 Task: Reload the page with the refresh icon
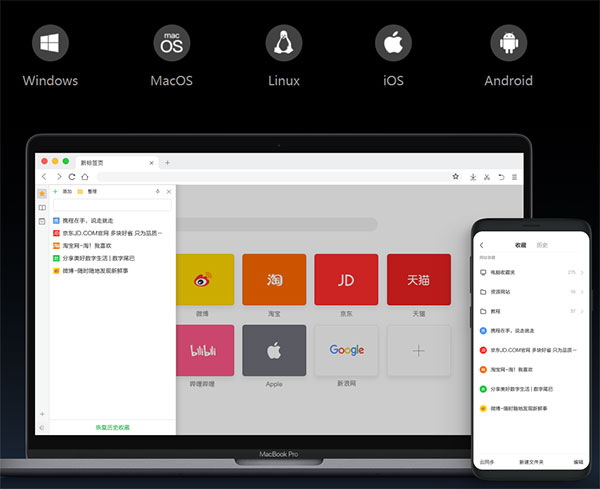(71, 177)
